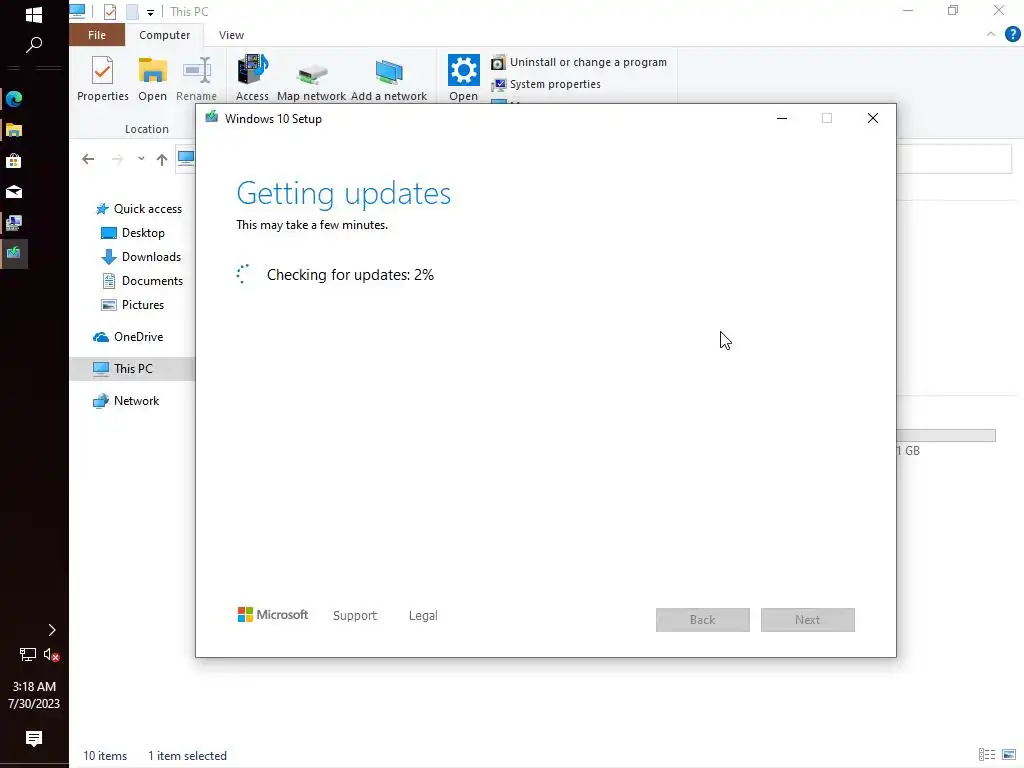Click new folder icon in title bar toolbar

(x=132, y=12)
